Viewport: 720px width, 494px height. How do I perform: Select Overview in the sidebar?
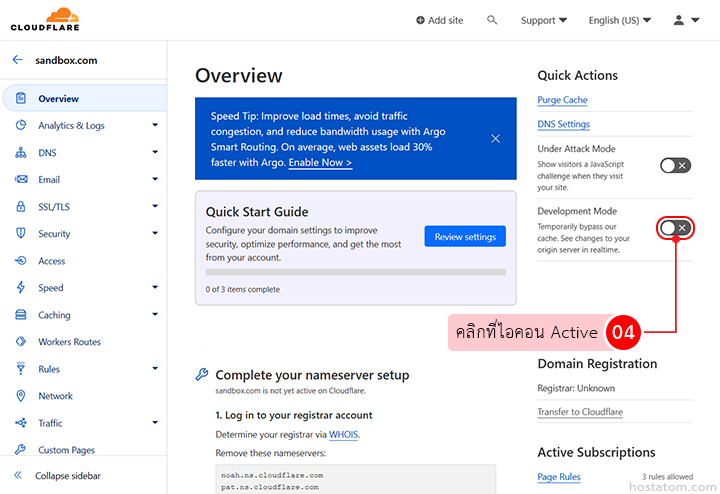pyautogui.click(x=58, y=99)
